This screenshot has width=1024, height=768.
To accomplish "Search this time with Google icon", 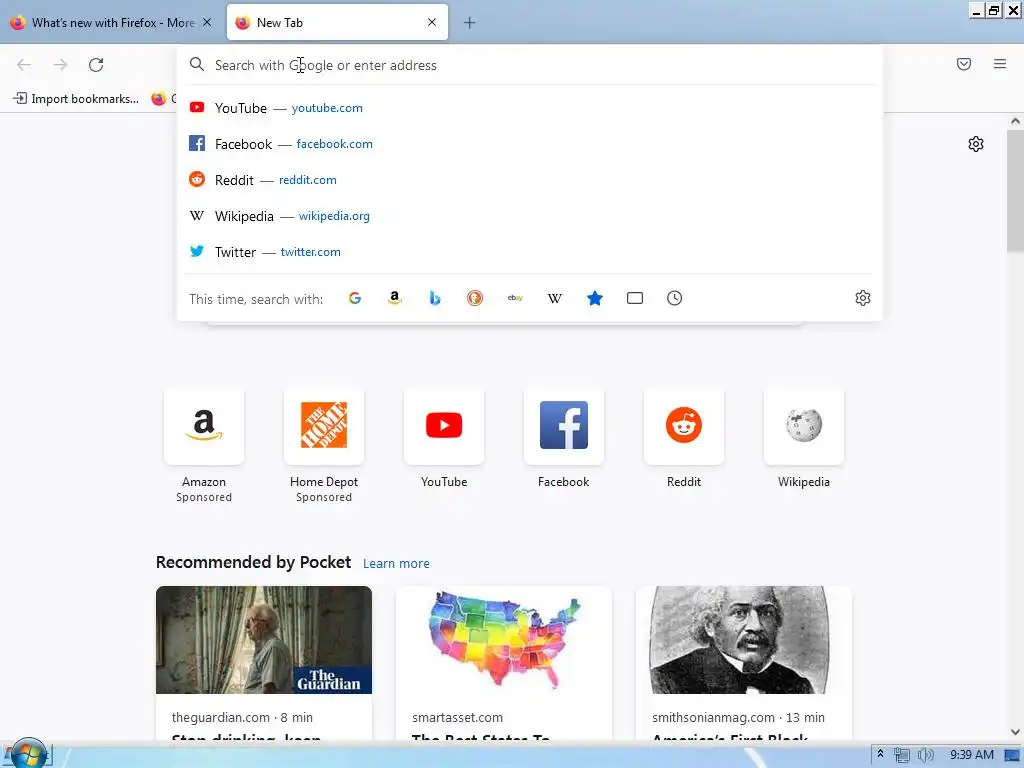I will point(355,298).
